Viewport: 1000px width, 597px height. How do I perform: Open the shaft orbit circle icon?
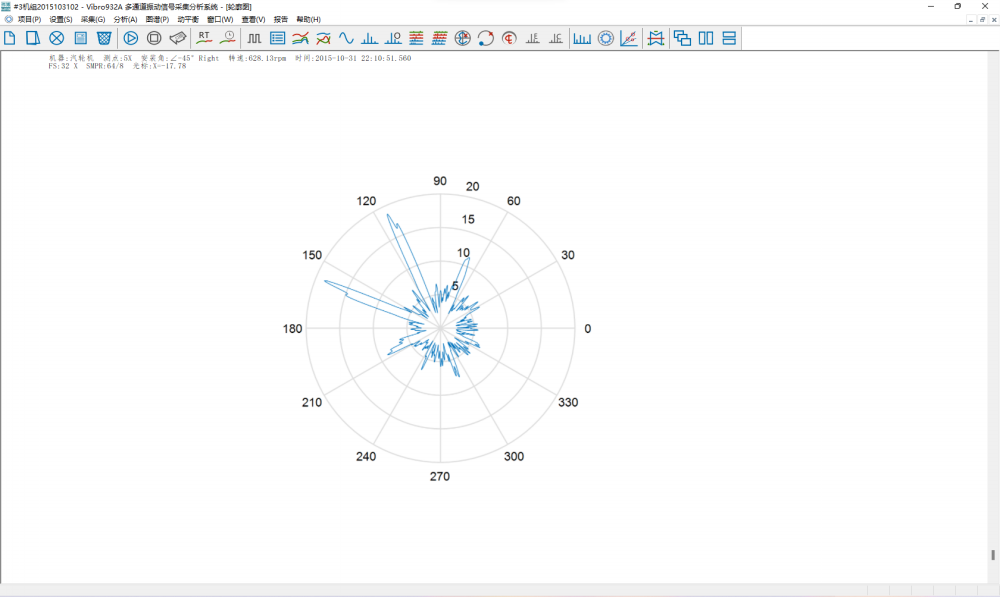485,38
